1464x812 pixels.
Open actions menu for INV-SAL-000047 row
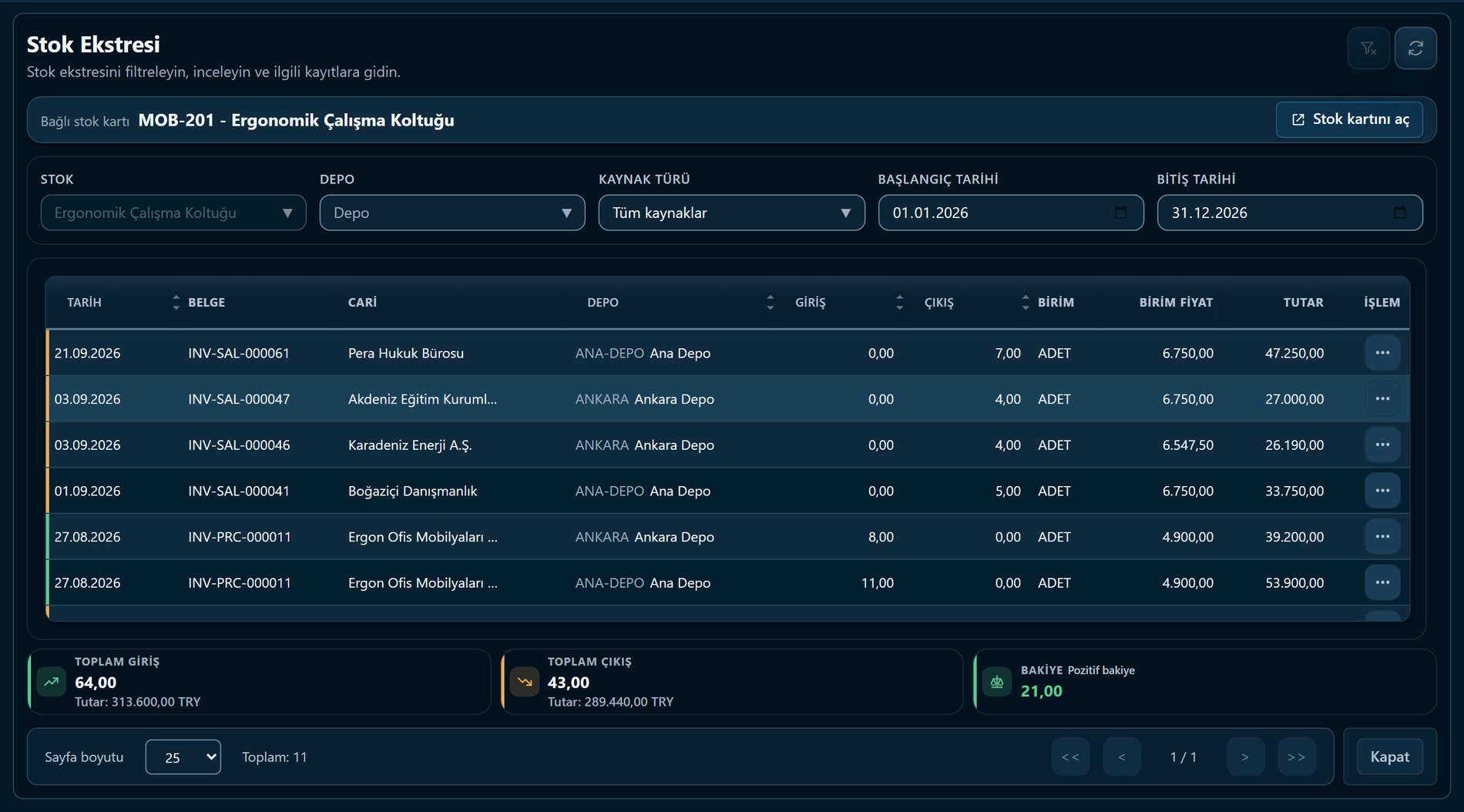[x=1382, y=399]
